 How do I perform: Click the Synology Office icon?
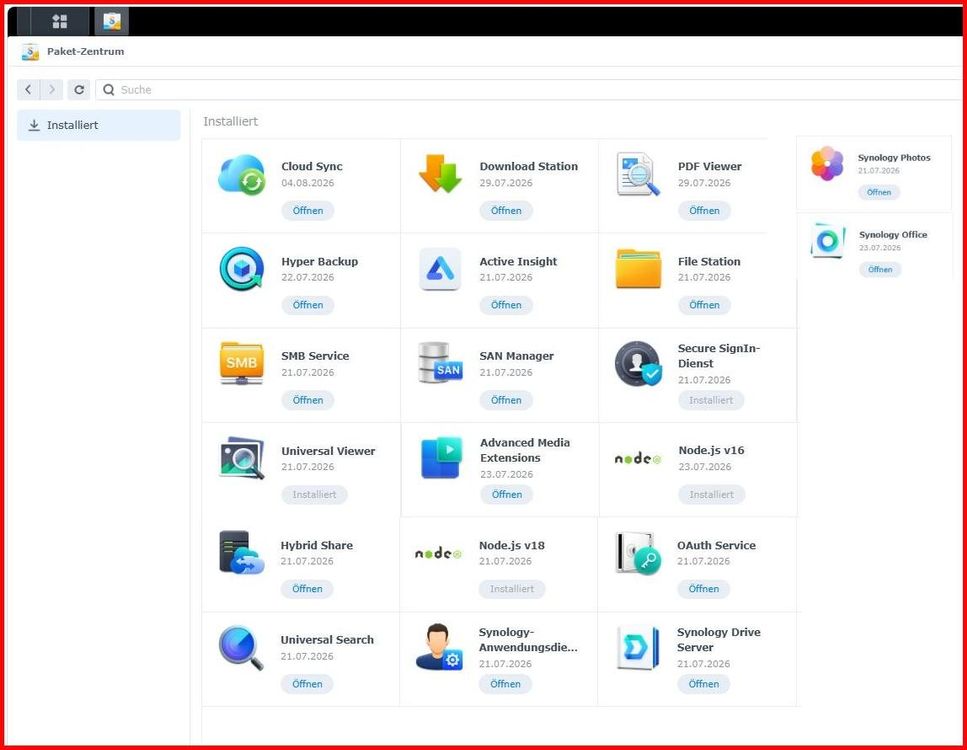[828, 241]
